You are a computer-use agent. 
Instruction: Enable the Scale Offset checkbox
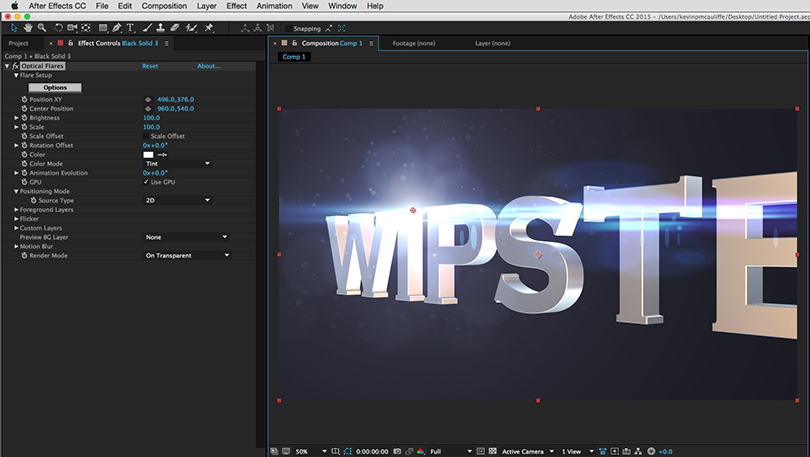tap(146, 136)
